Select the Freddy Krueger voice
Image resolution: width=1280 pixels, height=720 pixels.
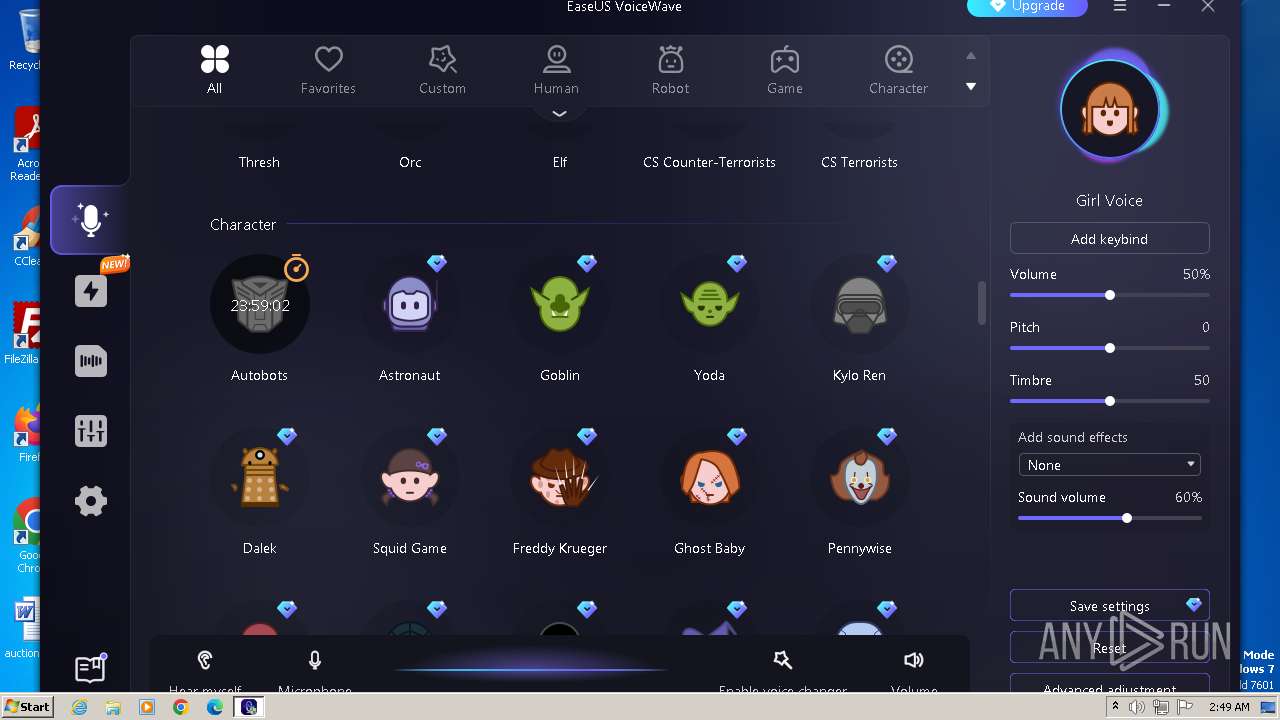pos(559,477)
